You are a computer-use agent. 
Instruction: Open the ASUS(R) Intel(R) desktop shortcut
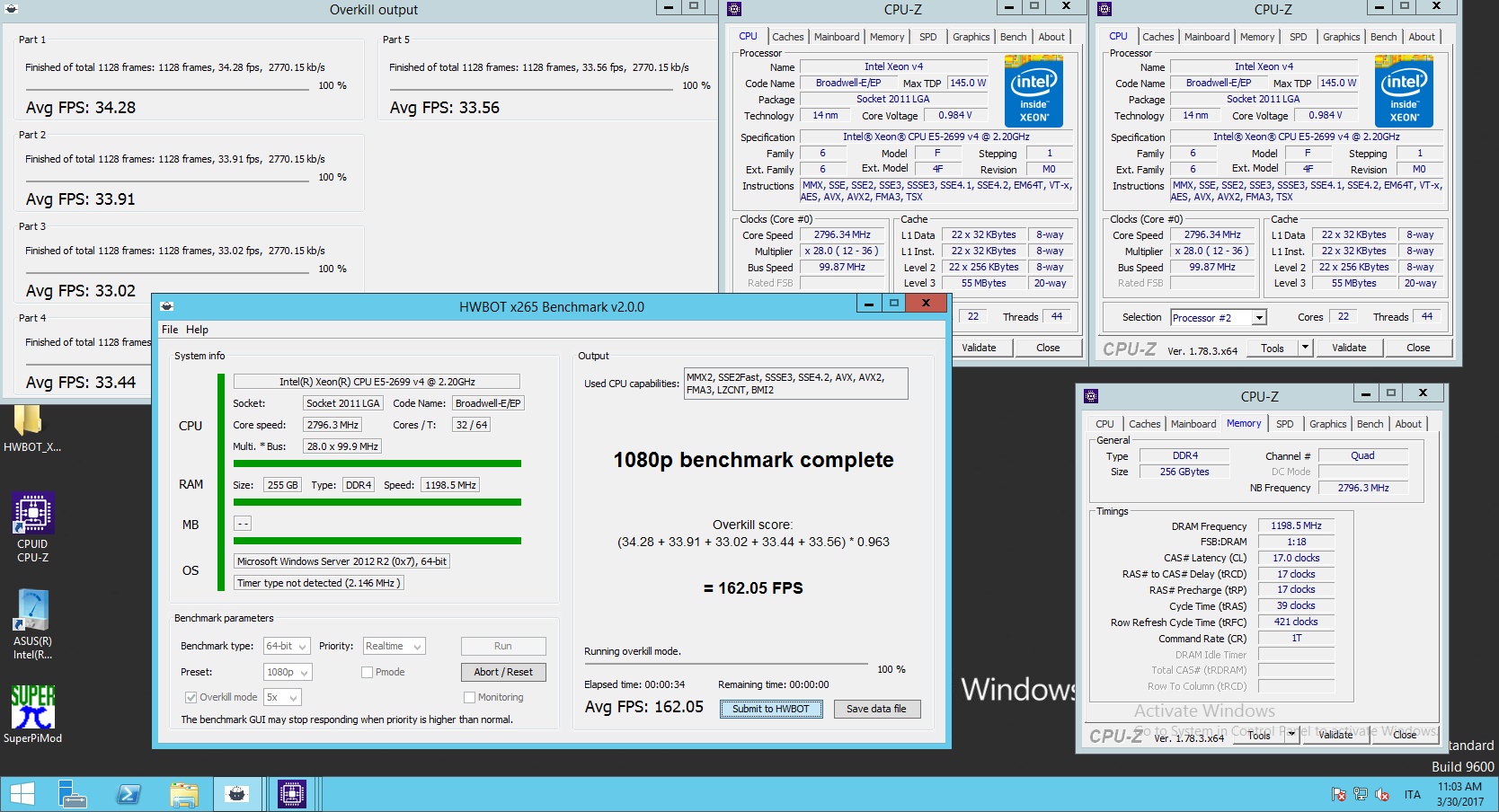point(32,625)
